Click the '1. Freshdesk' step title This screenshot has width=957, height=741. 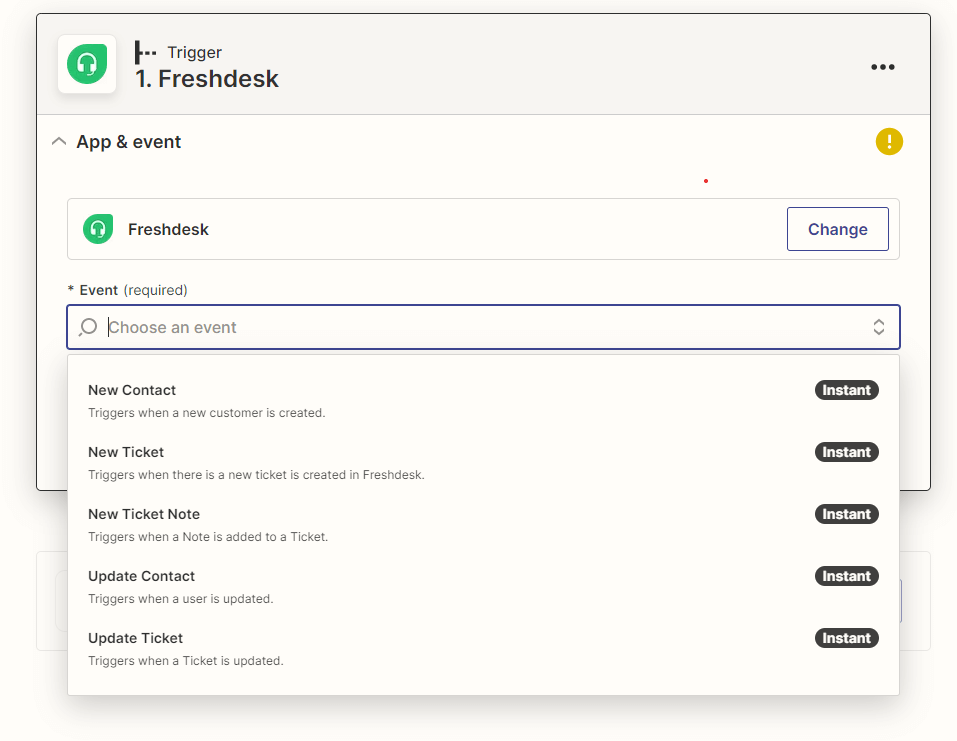(x=207, y=79)
